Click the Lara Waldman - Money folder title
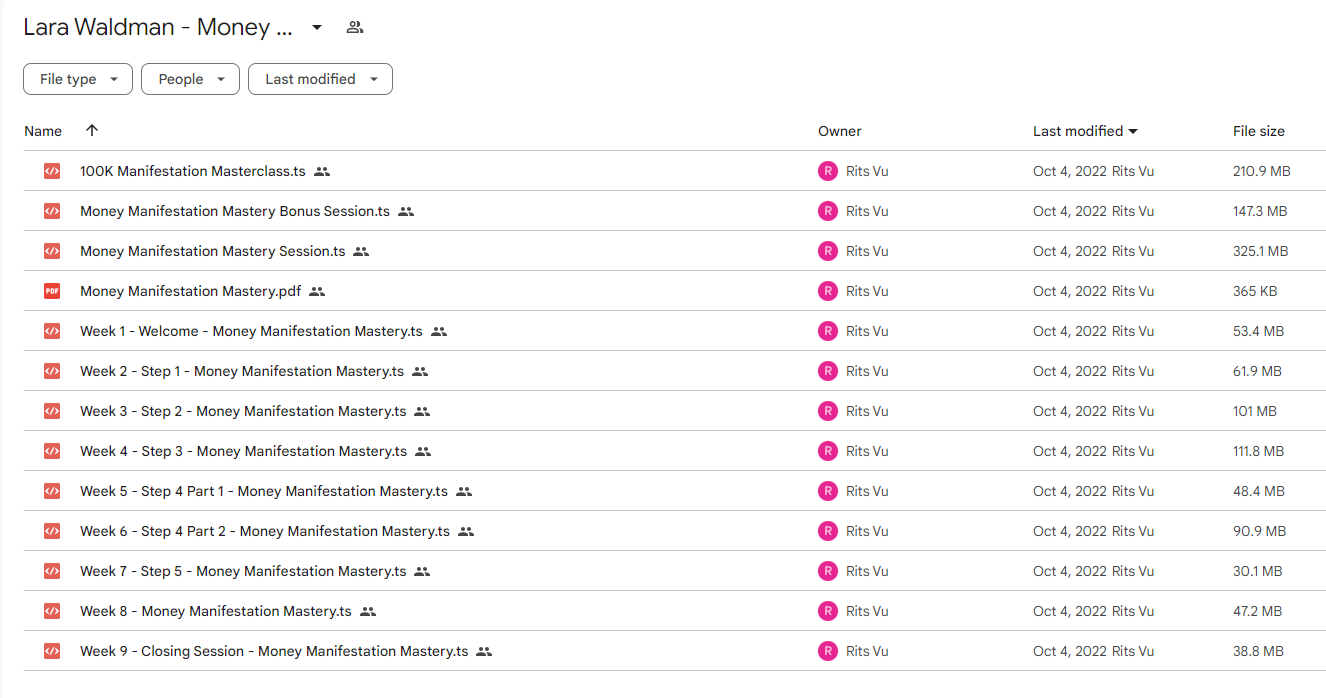The height and width of the screenshot is (698, 1326). (x=158, y=27)
